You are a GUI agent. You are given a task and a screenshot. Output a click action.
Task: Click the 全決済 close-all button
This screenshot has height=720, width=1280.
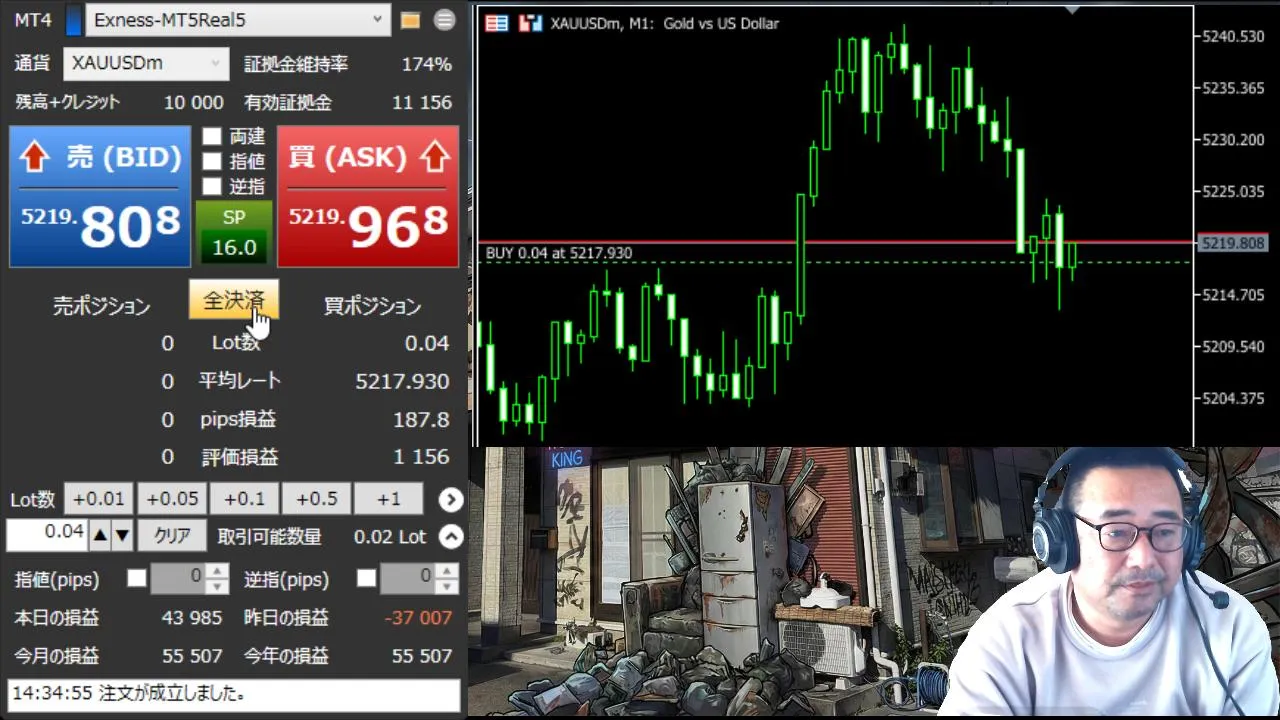pos(234,300)
